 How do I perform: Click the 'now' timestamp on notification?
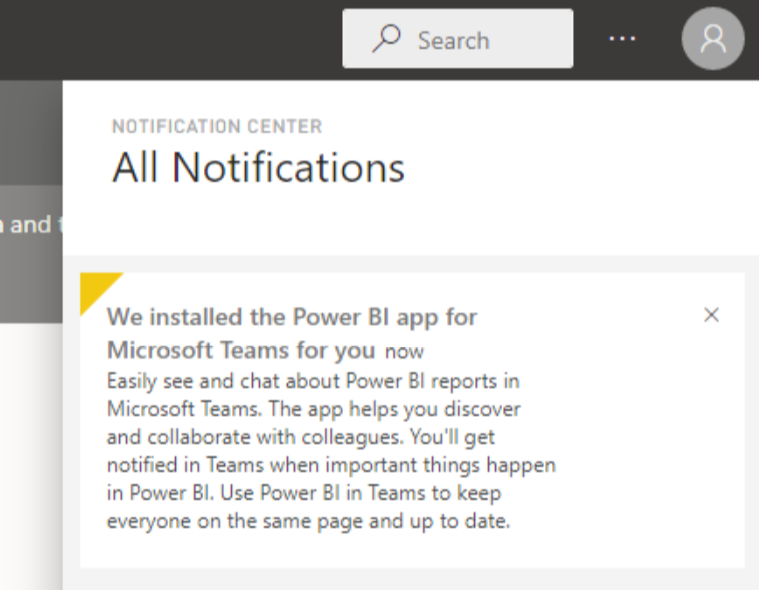click(404, 352)
